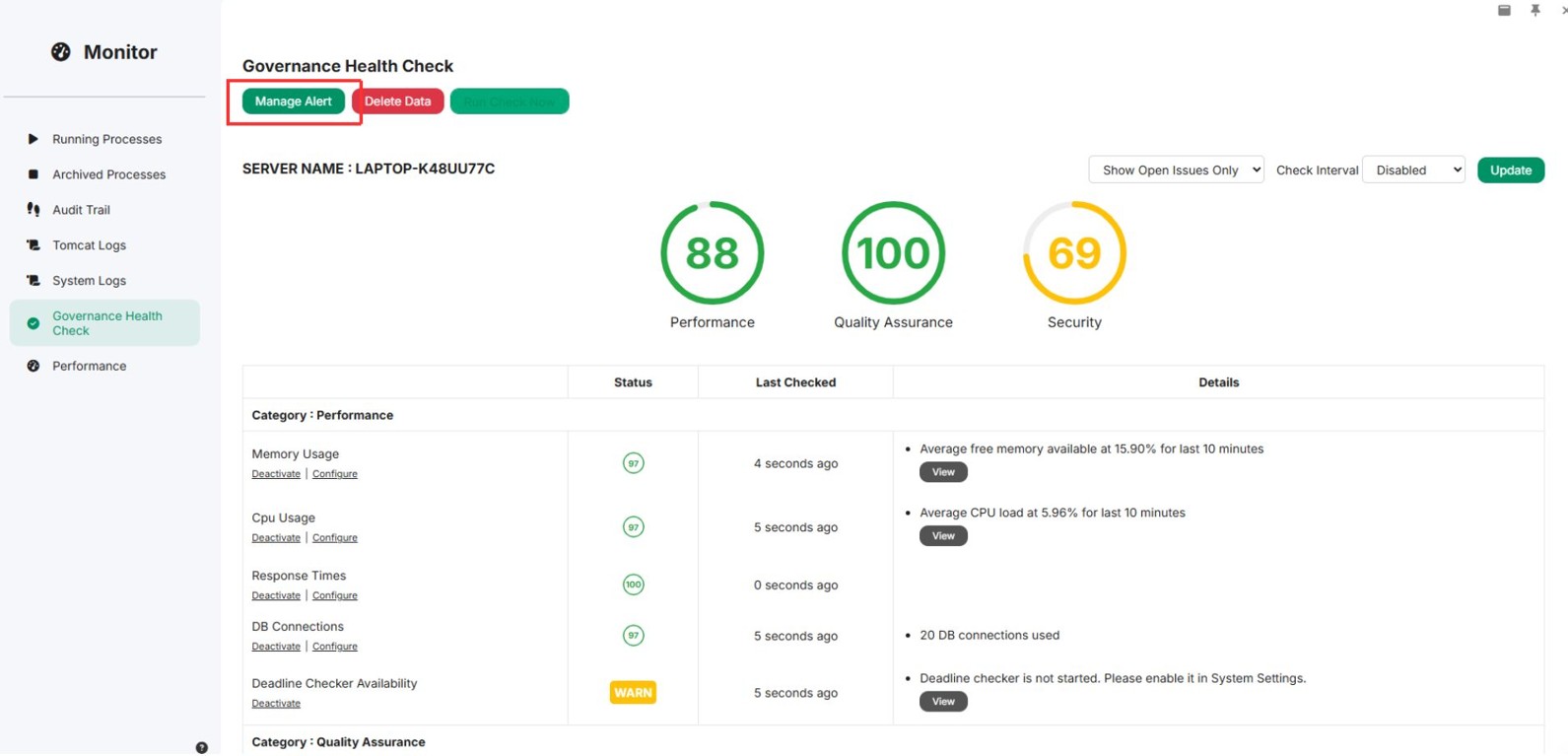Click the Running Processes play icon
1568x756 pixels.
pyautogui.click(x=34, y=139)
